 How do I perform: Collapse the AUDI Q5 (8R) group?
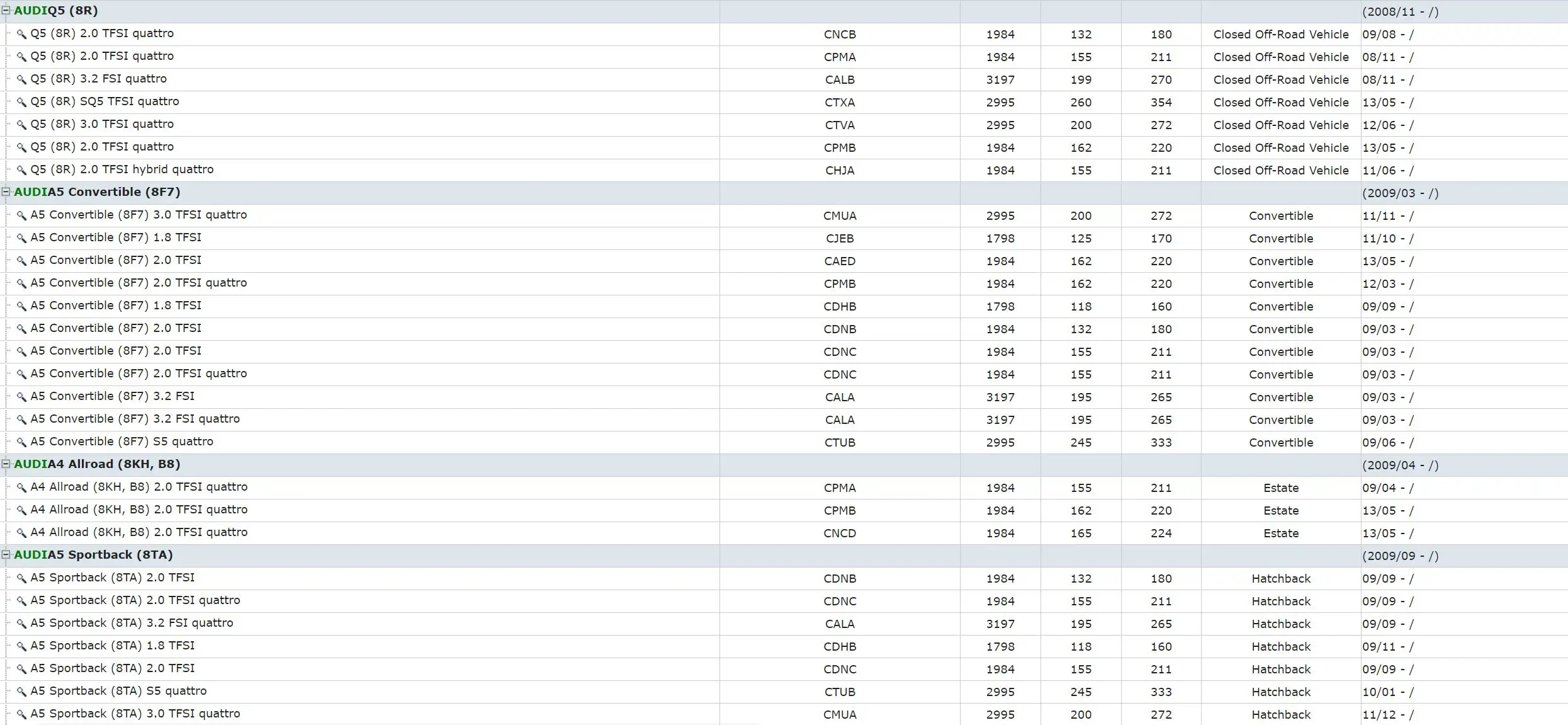[6, 11]
